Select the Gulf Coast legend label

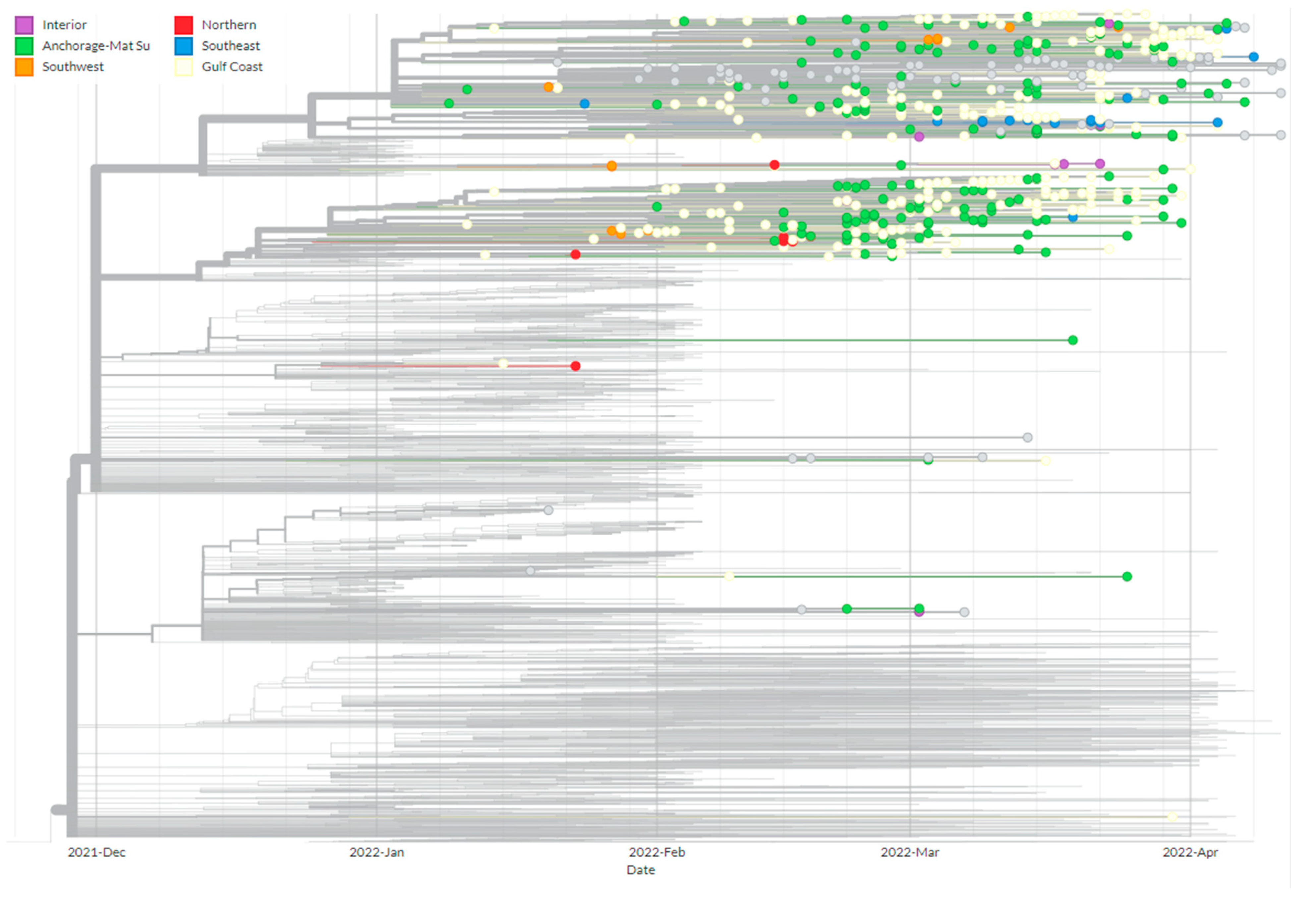pyautogui.click(x=232, y=67)
